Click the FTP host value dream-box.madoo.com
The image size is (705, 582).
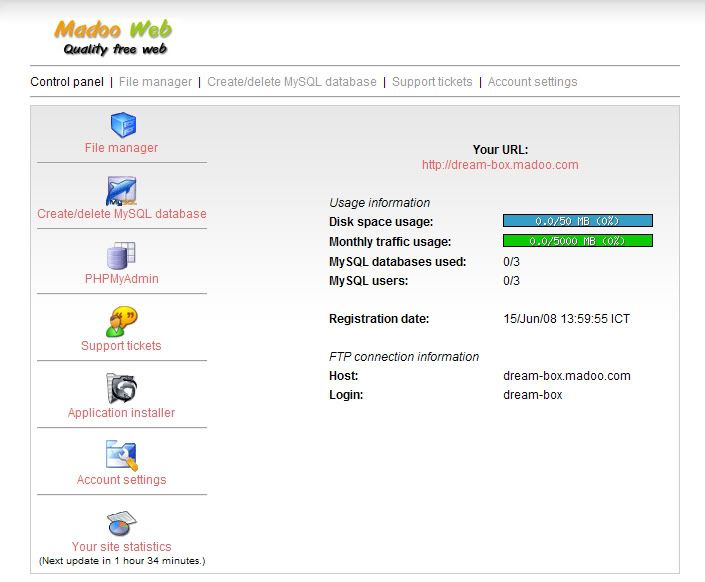[567, 376]
